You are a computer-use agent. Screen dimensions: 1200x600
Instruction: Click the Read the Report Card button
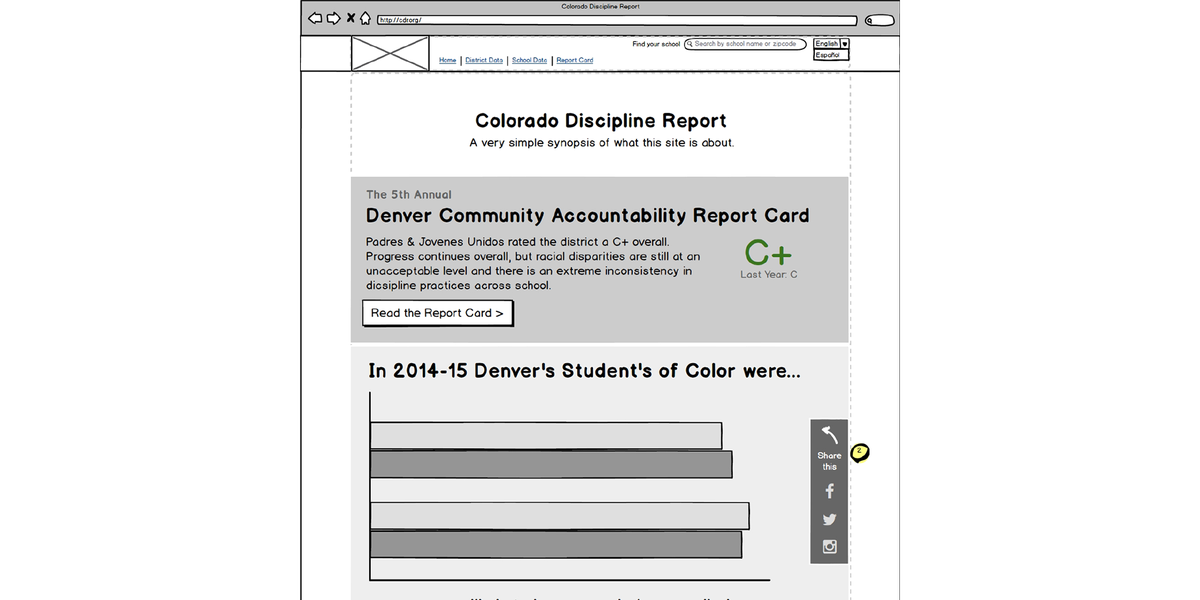pos(438,313)
